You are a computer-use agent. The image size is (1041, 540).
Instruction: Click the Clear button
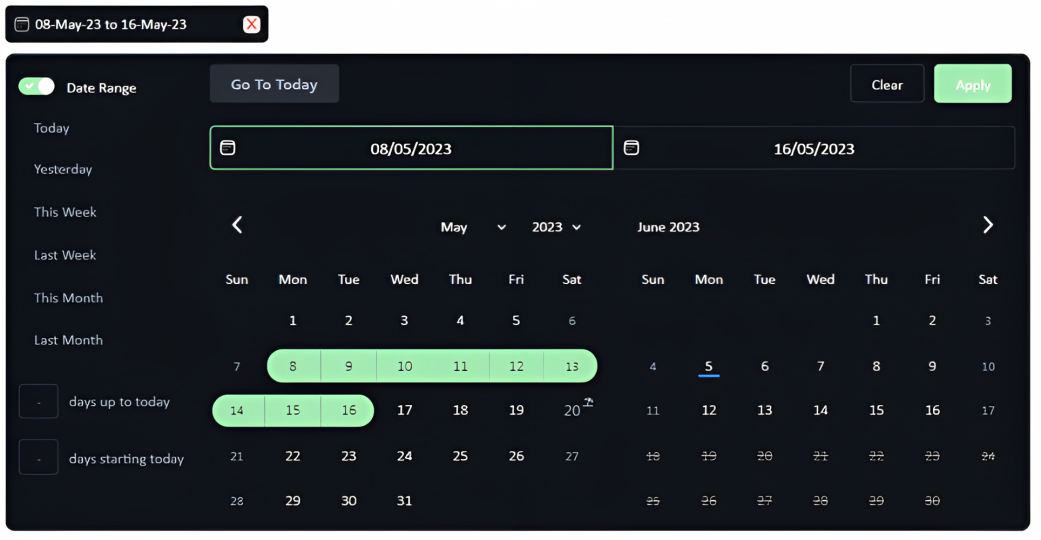point(886,84)
